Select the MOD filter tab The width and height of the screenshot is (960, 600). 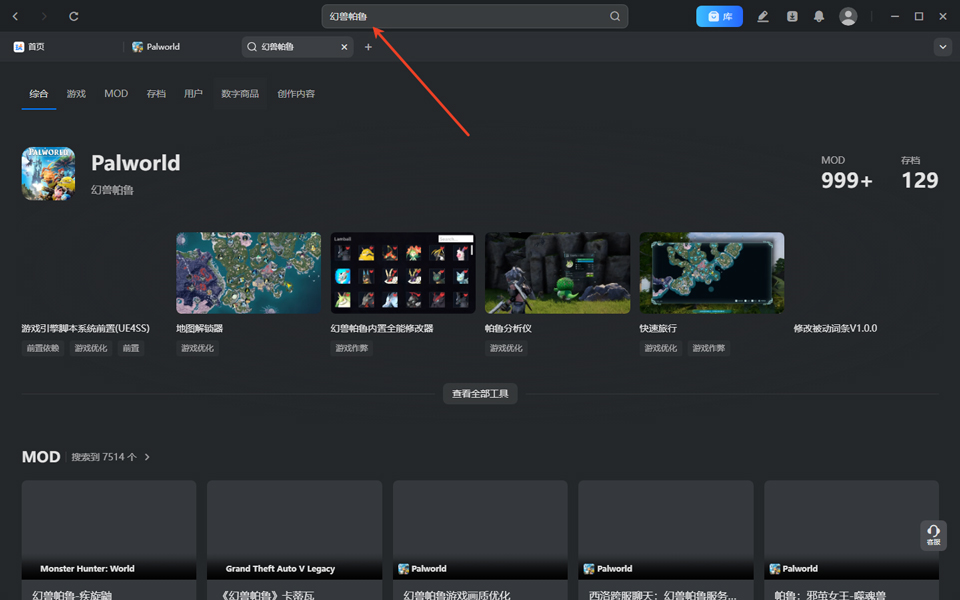[116, 94]
